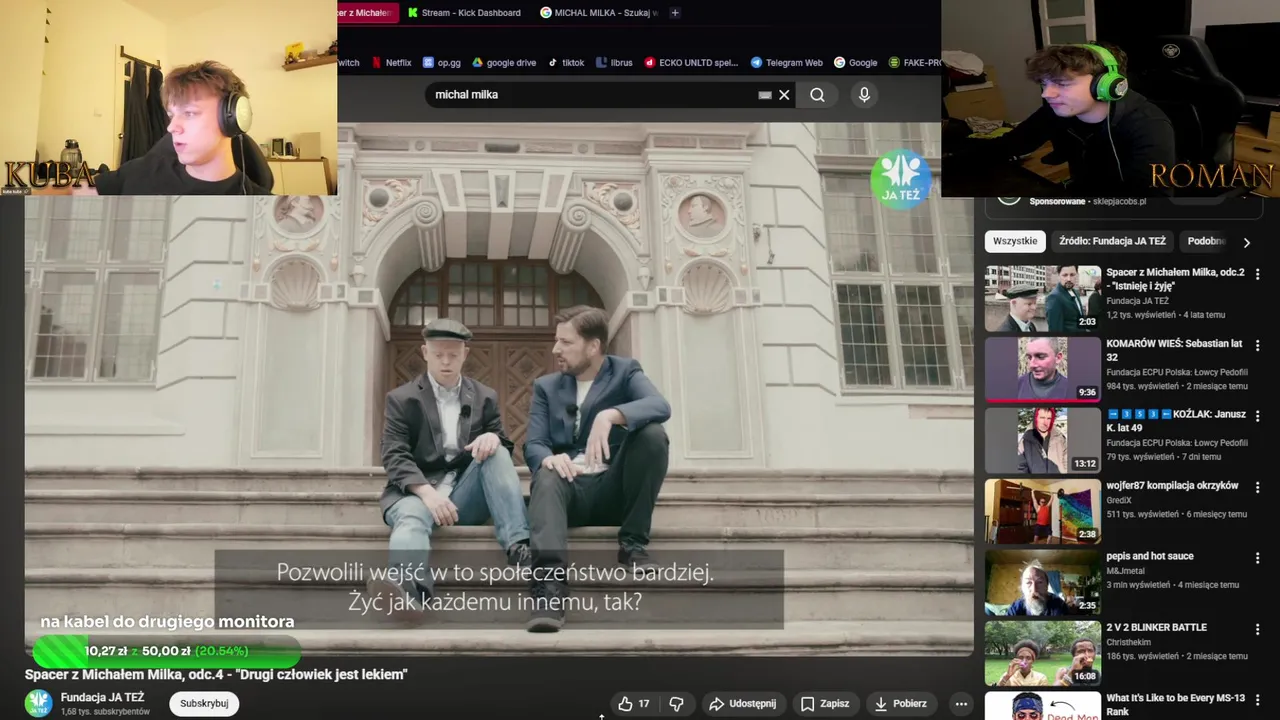The height and width of the screenshot is (720, 1280).
Task: Open more actions three-dot menu under video
Action: (x=961, y=704)
